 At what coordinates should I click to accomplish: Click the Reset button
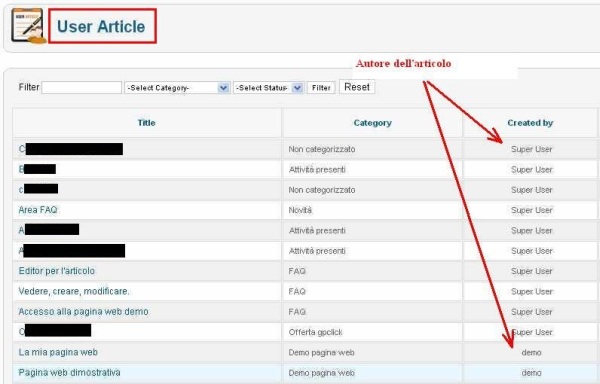click(x=357, y=87)
